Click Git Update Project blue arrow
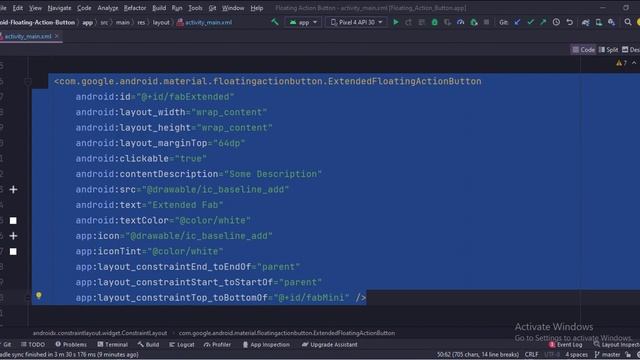 [x=517, y=22]
